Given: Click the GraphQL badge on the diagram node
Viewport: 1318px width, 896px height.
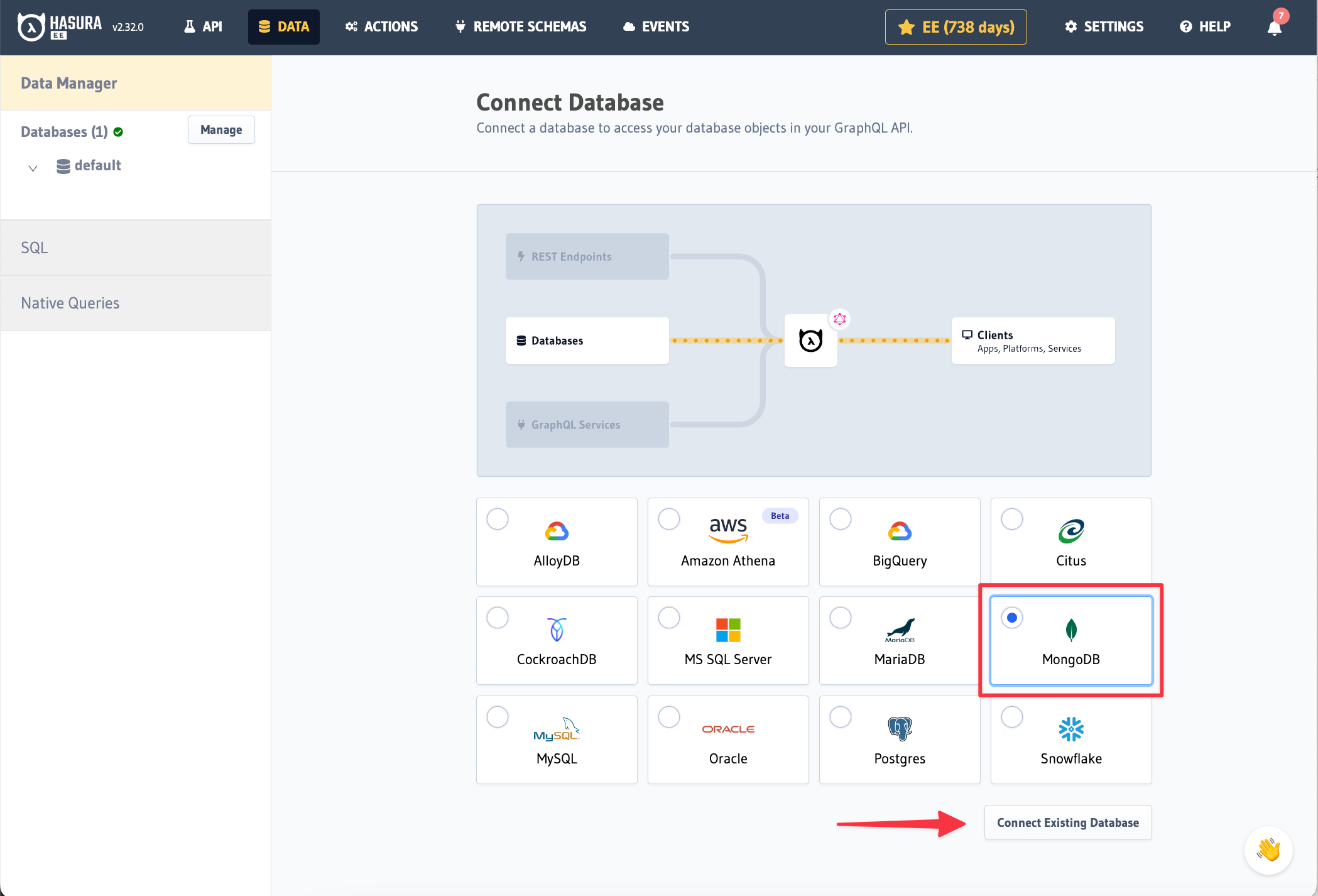Looking at the screenshot, I should (x=839, y=319).
